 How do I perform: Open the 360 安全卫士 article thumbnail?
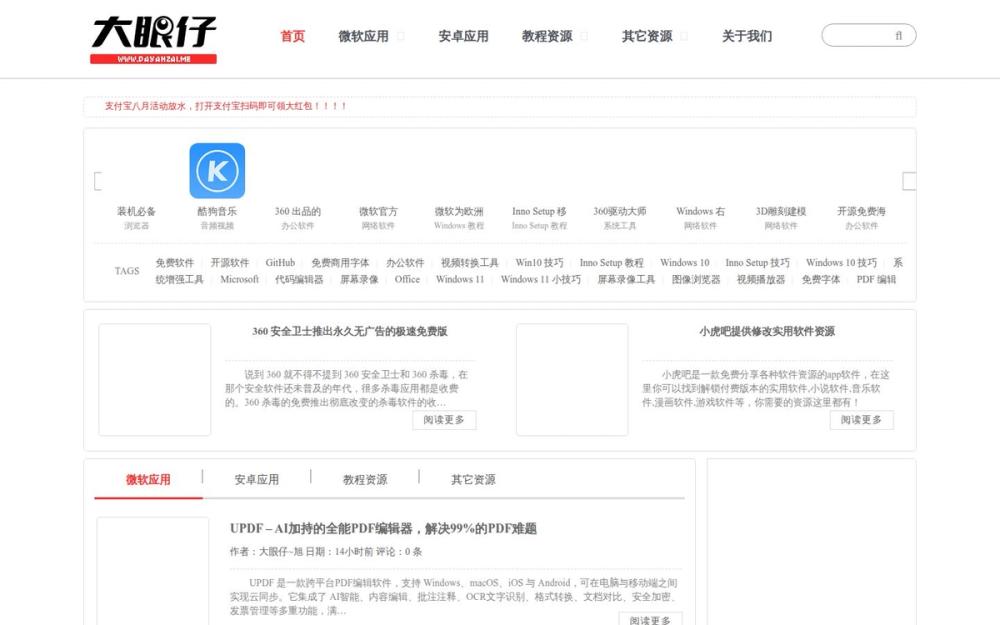(155, 380)
